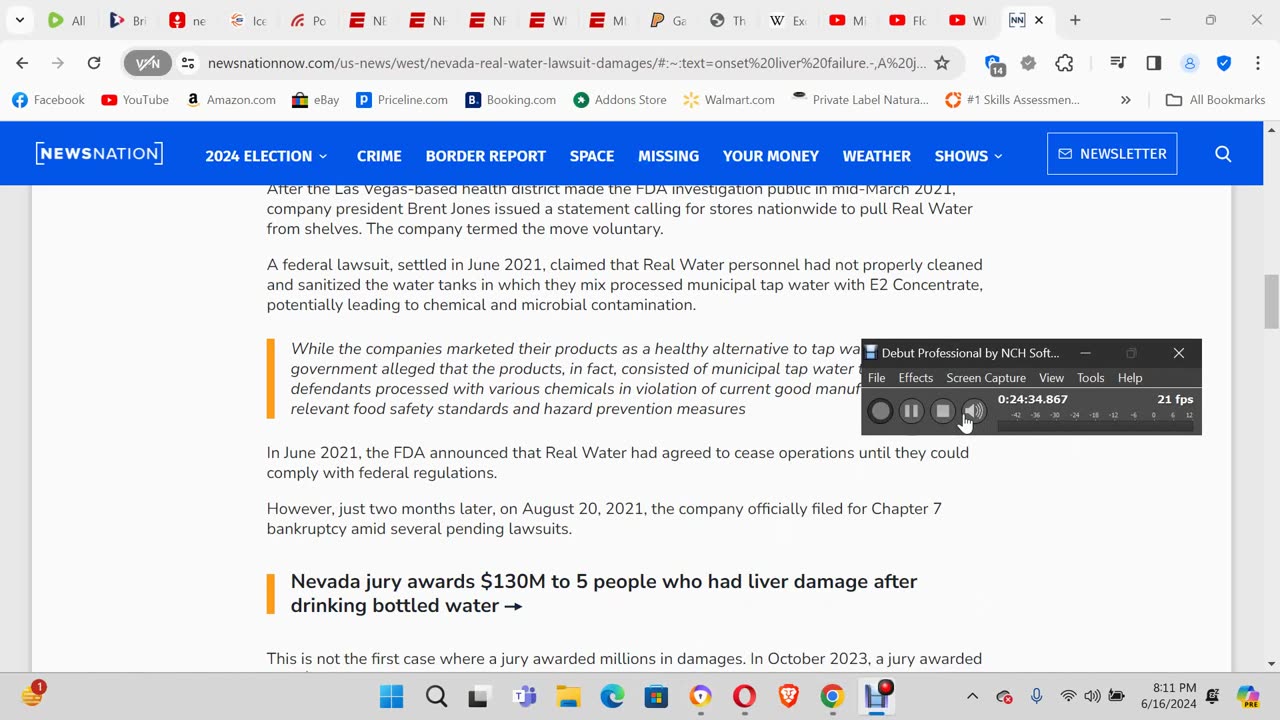
Task: Open the extension with badge 14
Action: pos(994,65)
